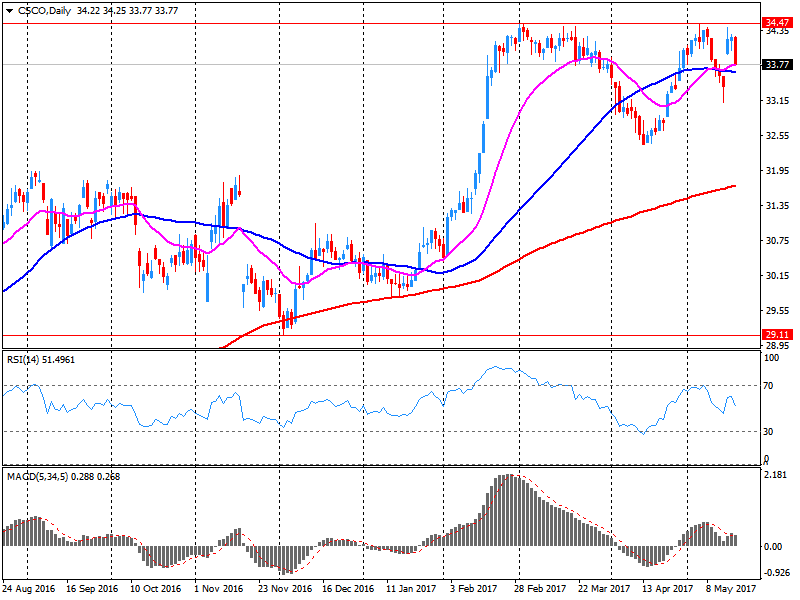Image resolution: width=800 pixels, height=600 pixels.
Task: Select the MACD(5,34,5) 0.288 0.268 label
Action: pos(63,477)
